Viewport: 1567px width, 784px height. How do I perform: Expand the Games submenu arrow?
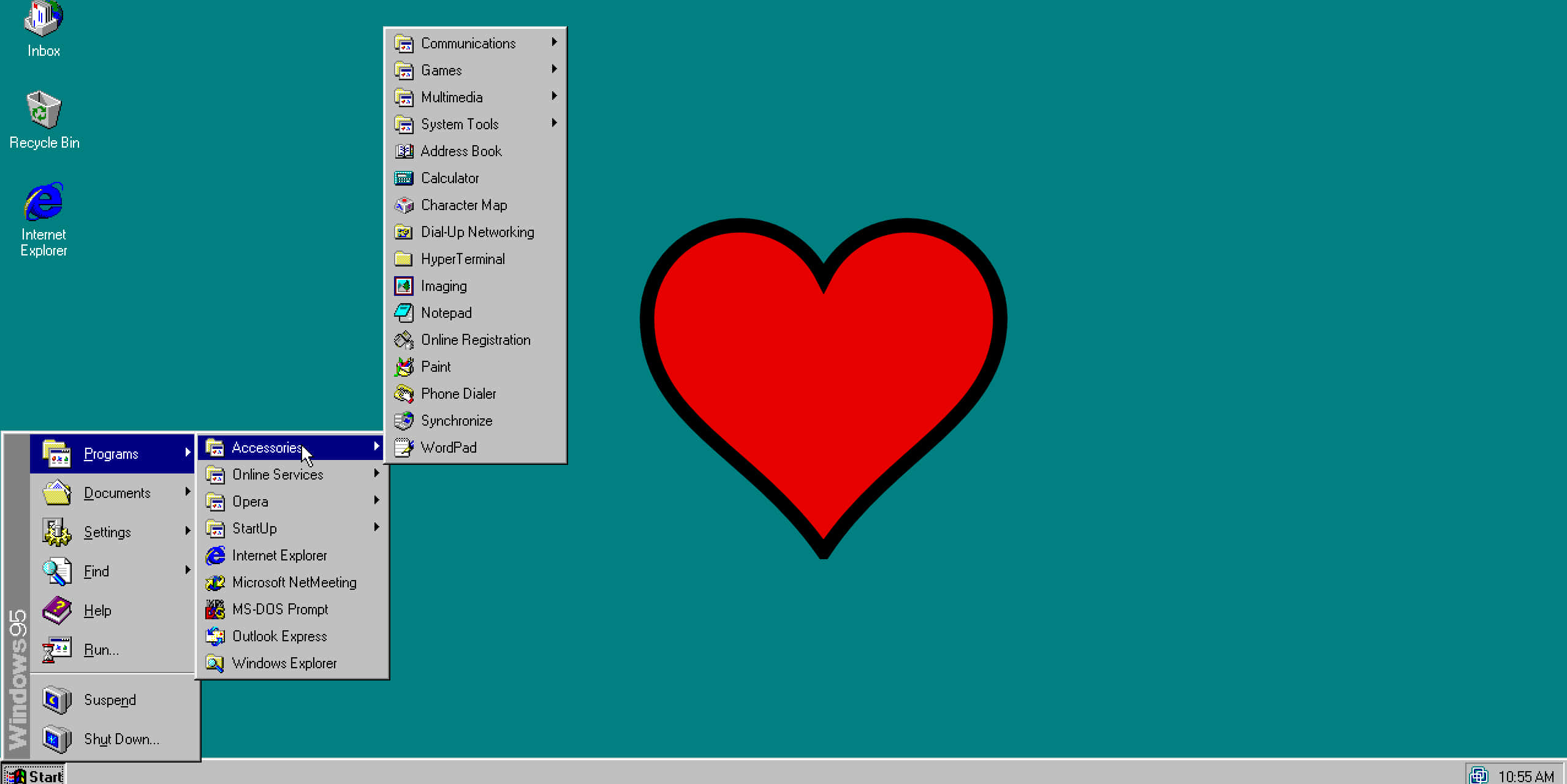tap(554, 69)
